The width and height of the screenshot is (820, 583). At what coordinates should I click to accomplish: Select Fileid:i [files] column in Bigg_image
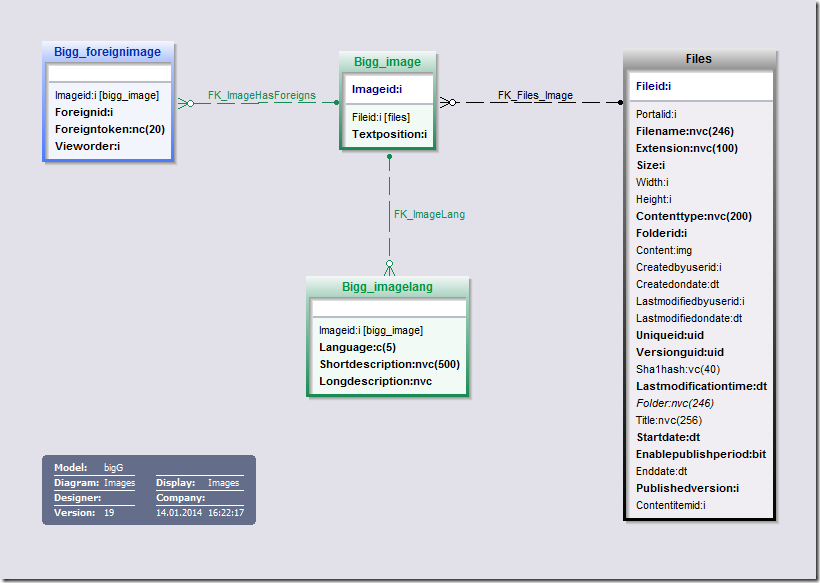click(381, 117)
